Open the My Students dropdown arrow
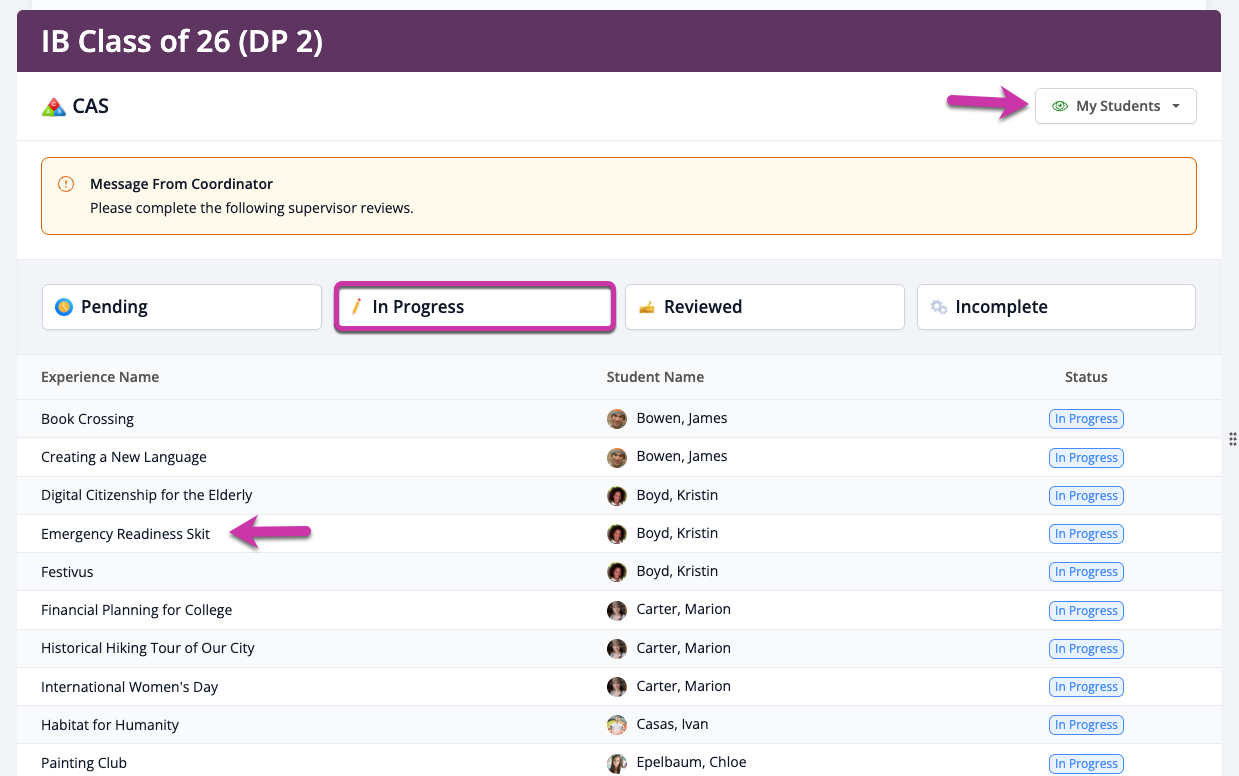1239x776 pixels. 1176,106
